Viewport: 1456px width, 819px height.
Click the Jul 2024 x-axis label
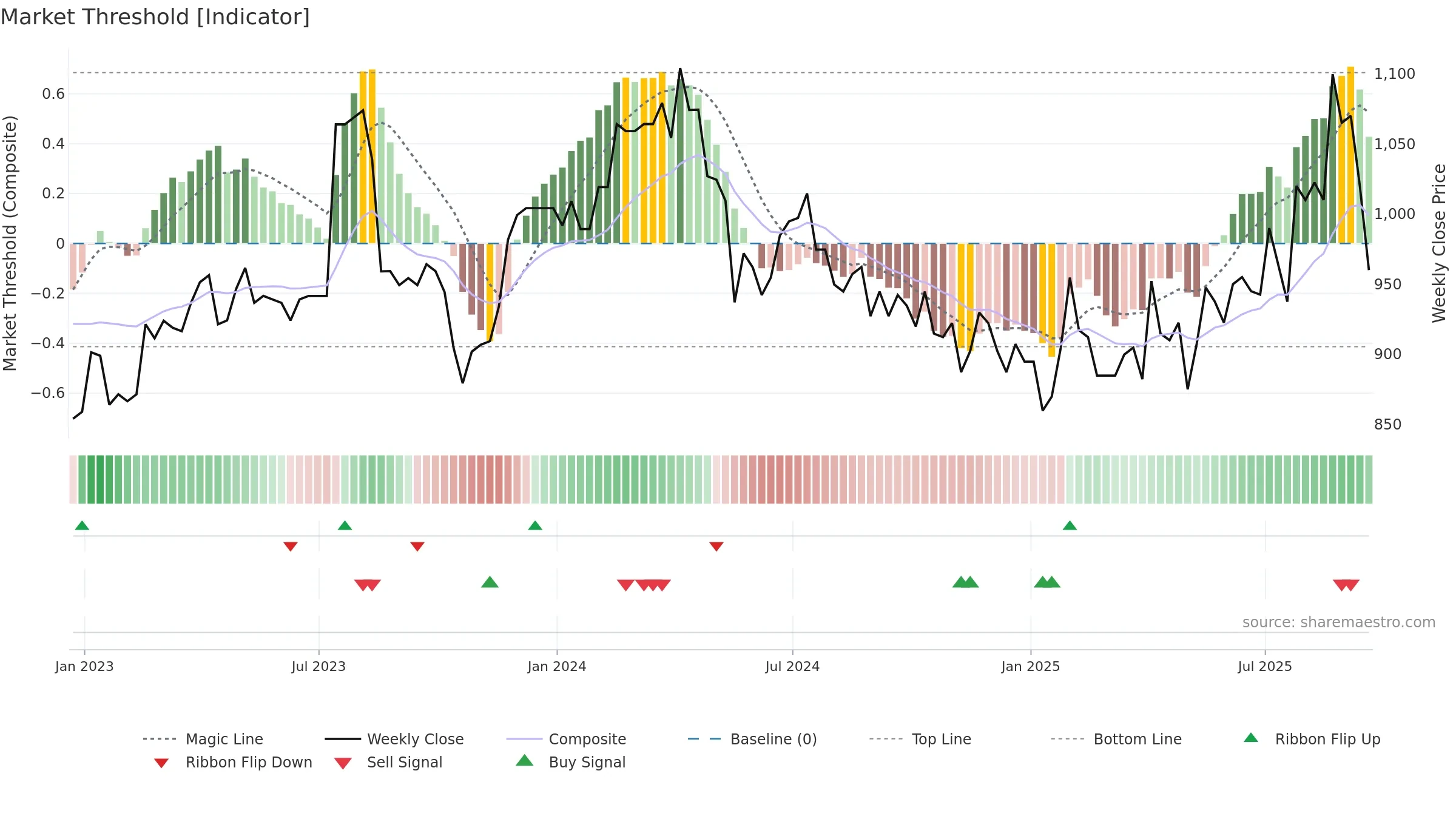[x=792, y=666]
